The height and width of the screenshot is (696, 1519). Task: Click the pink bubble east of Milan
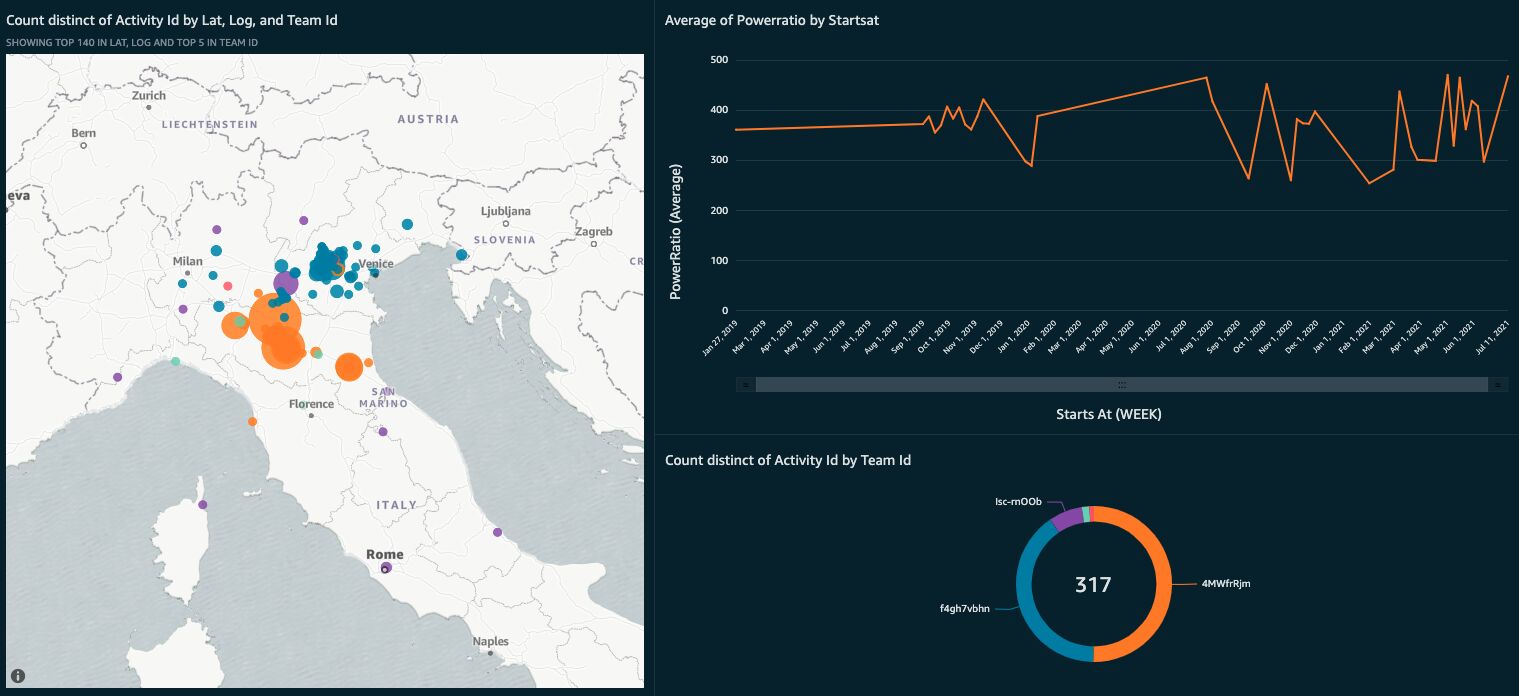[228, 286]
